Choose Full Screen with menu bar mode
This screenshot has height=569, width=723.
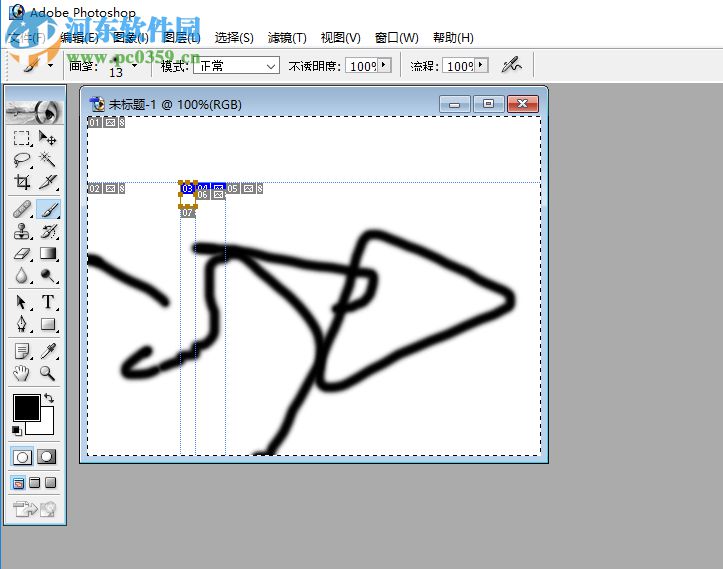35,483
